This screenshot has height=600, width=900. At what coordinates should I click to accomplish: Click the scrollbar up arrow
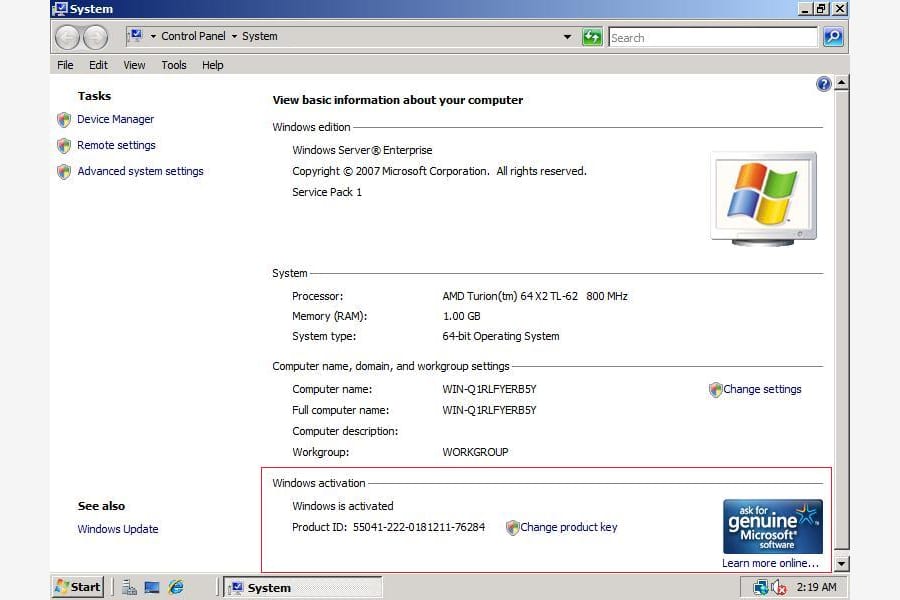(x=841, y=83)
